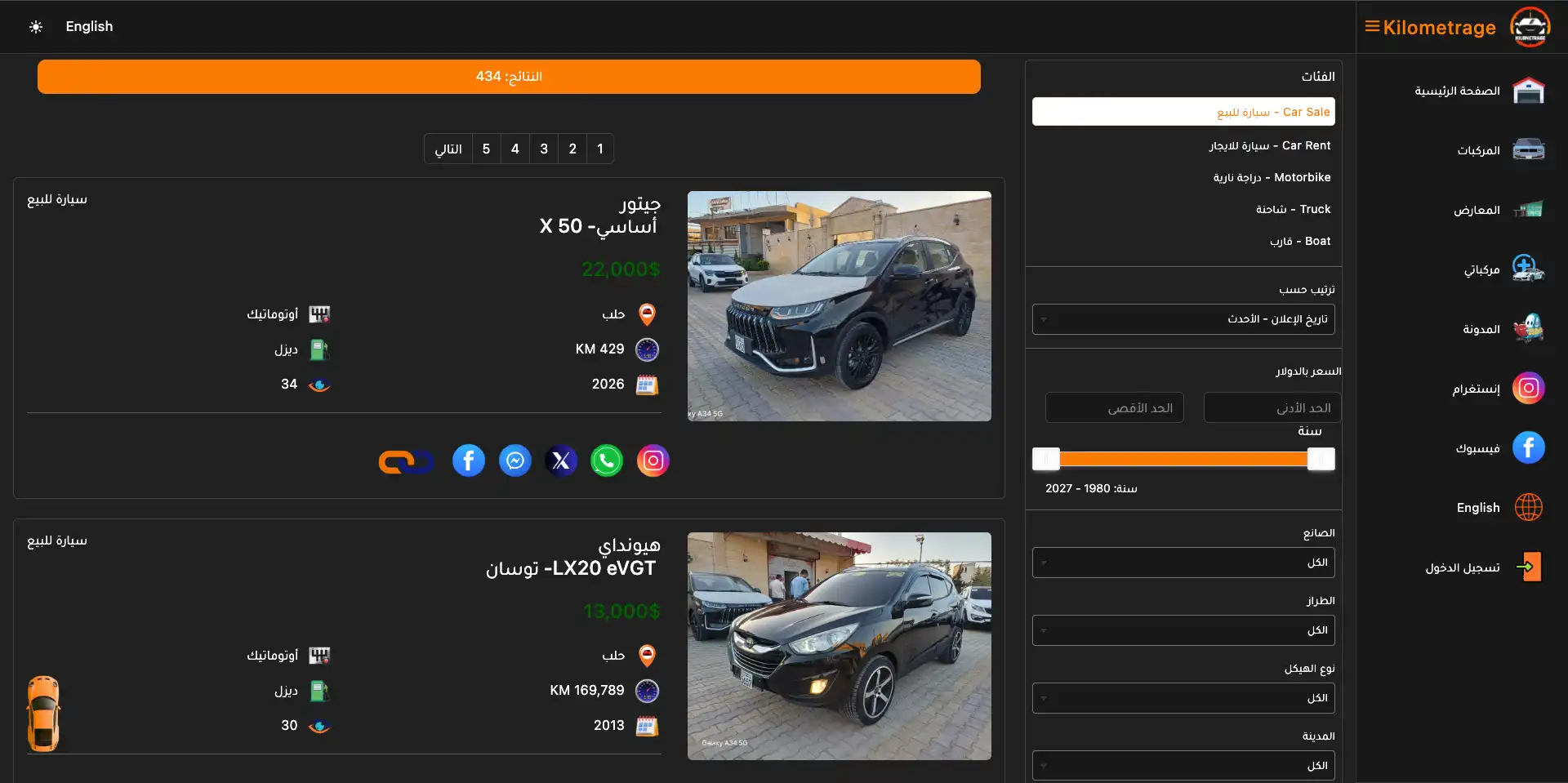Image resolution: width=1568 pixels, height=783 pixels.
Task: Share Jetour listing on Instagram
Action: (653, 461)
